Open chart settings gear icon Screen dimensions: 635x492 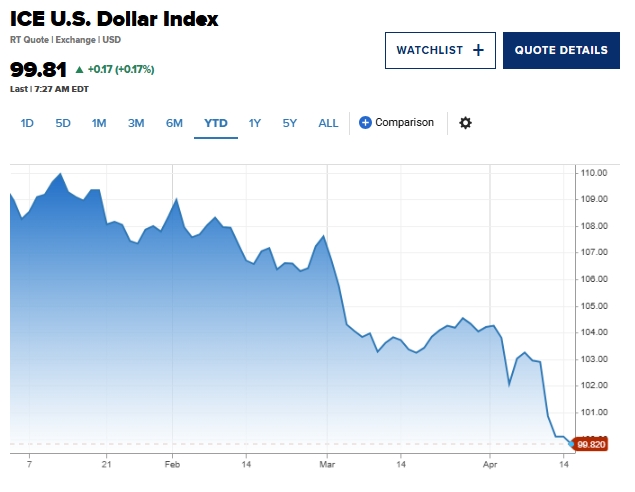pyautogui.click(x=465, y=123)
